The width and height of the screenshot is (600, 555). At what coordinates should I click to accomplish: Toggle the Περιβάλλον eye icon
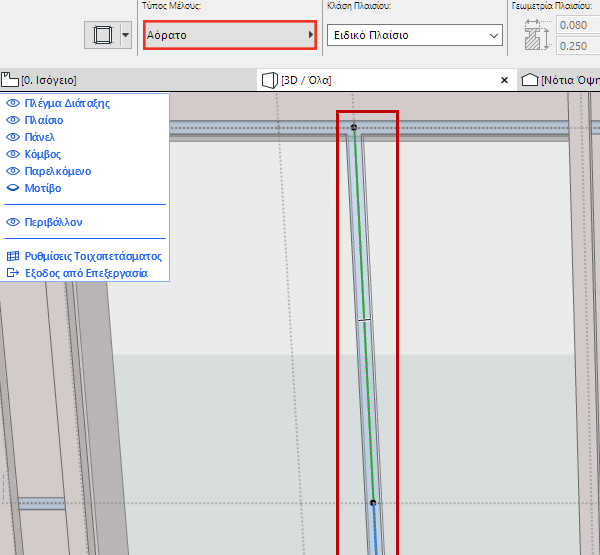12,222
